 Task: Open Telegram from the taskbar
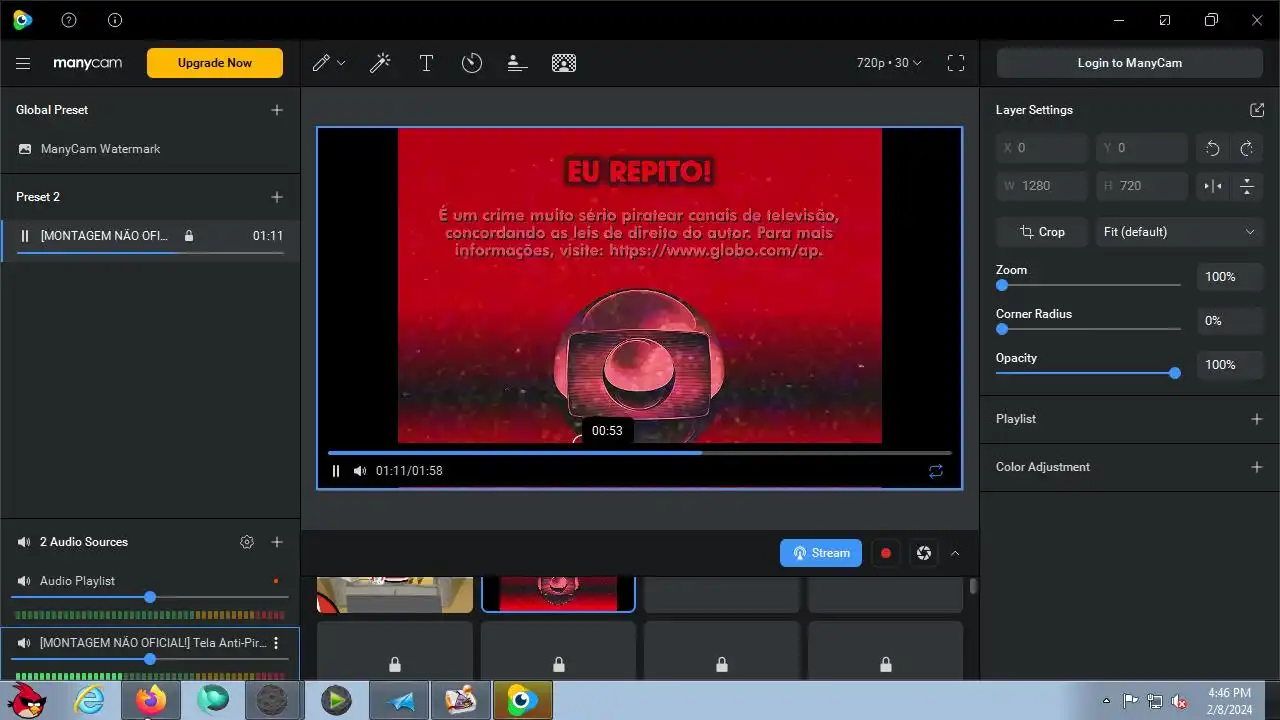tap(398, 700)
